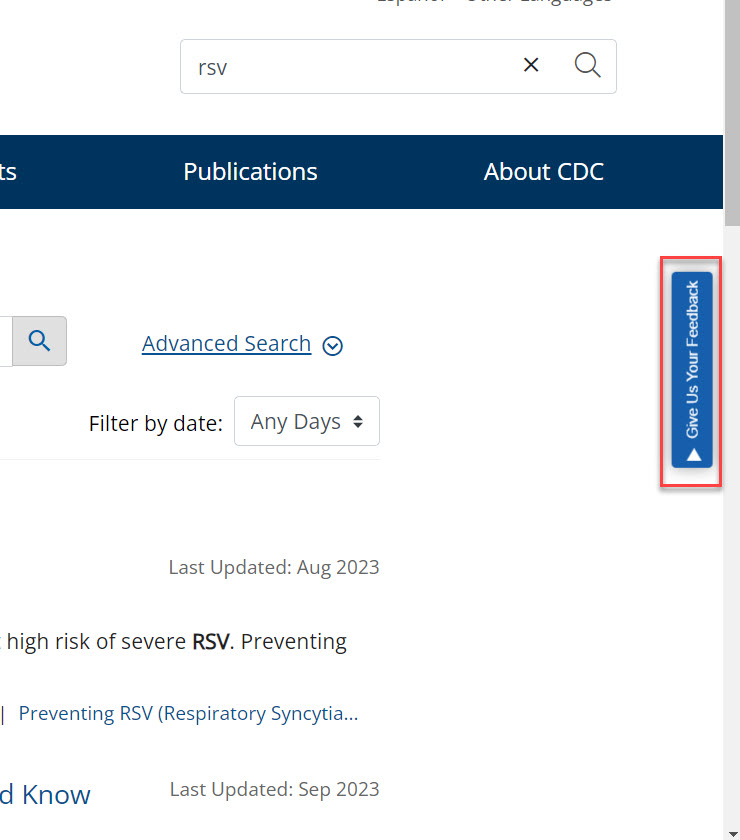Clear the rsv search text with the X icon

(x=530, y=65)
